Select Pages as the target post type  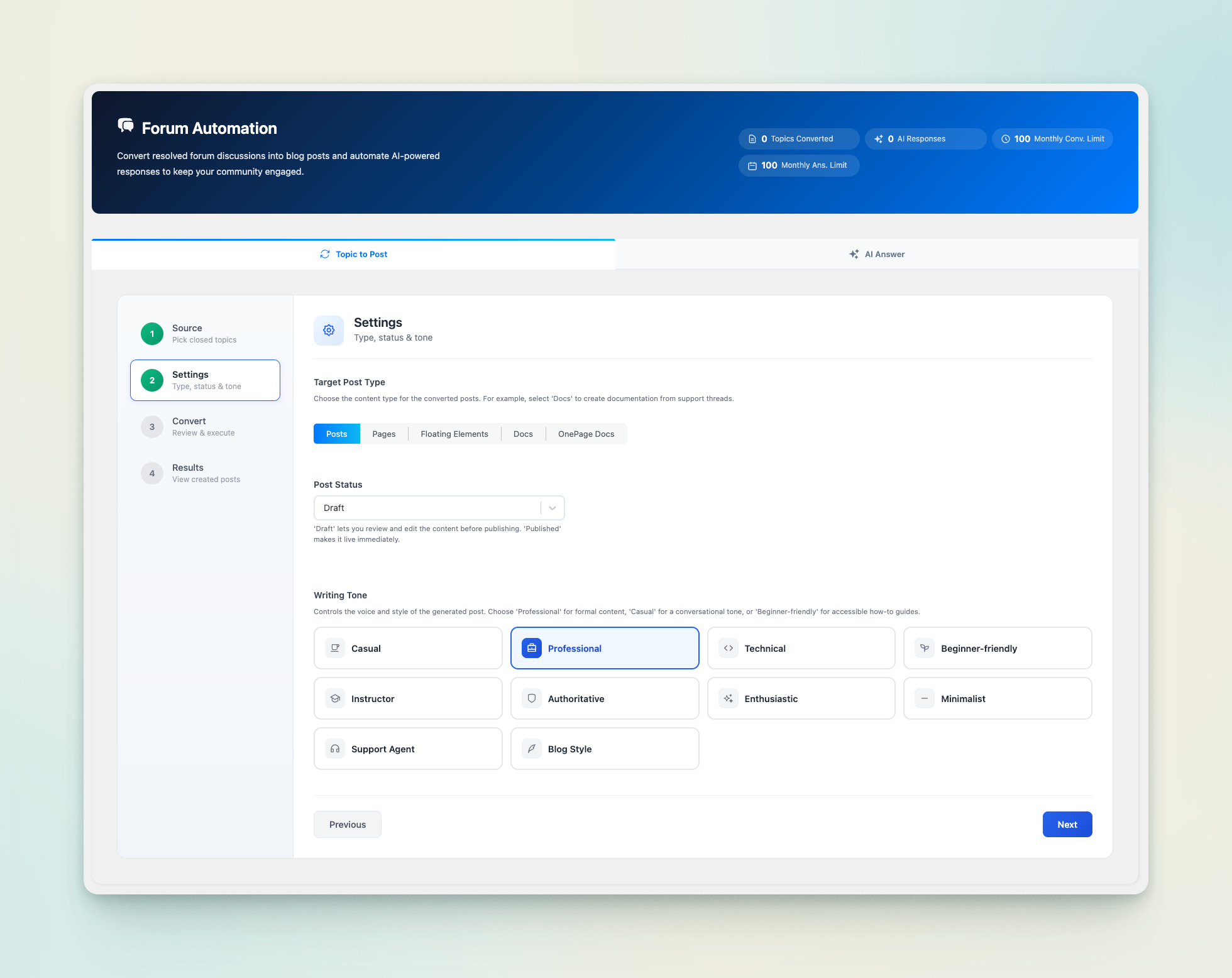click(x=383, y=434)
